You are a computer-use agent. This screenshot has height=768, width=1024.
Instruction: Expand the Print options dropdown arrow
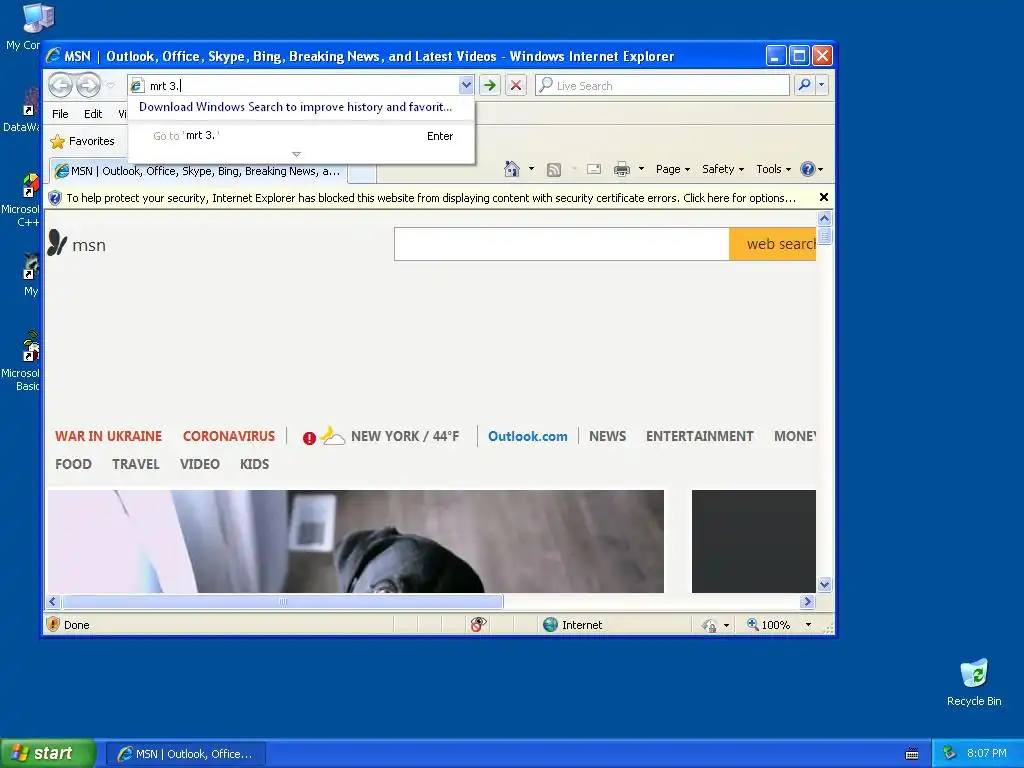tap(641, 169)
